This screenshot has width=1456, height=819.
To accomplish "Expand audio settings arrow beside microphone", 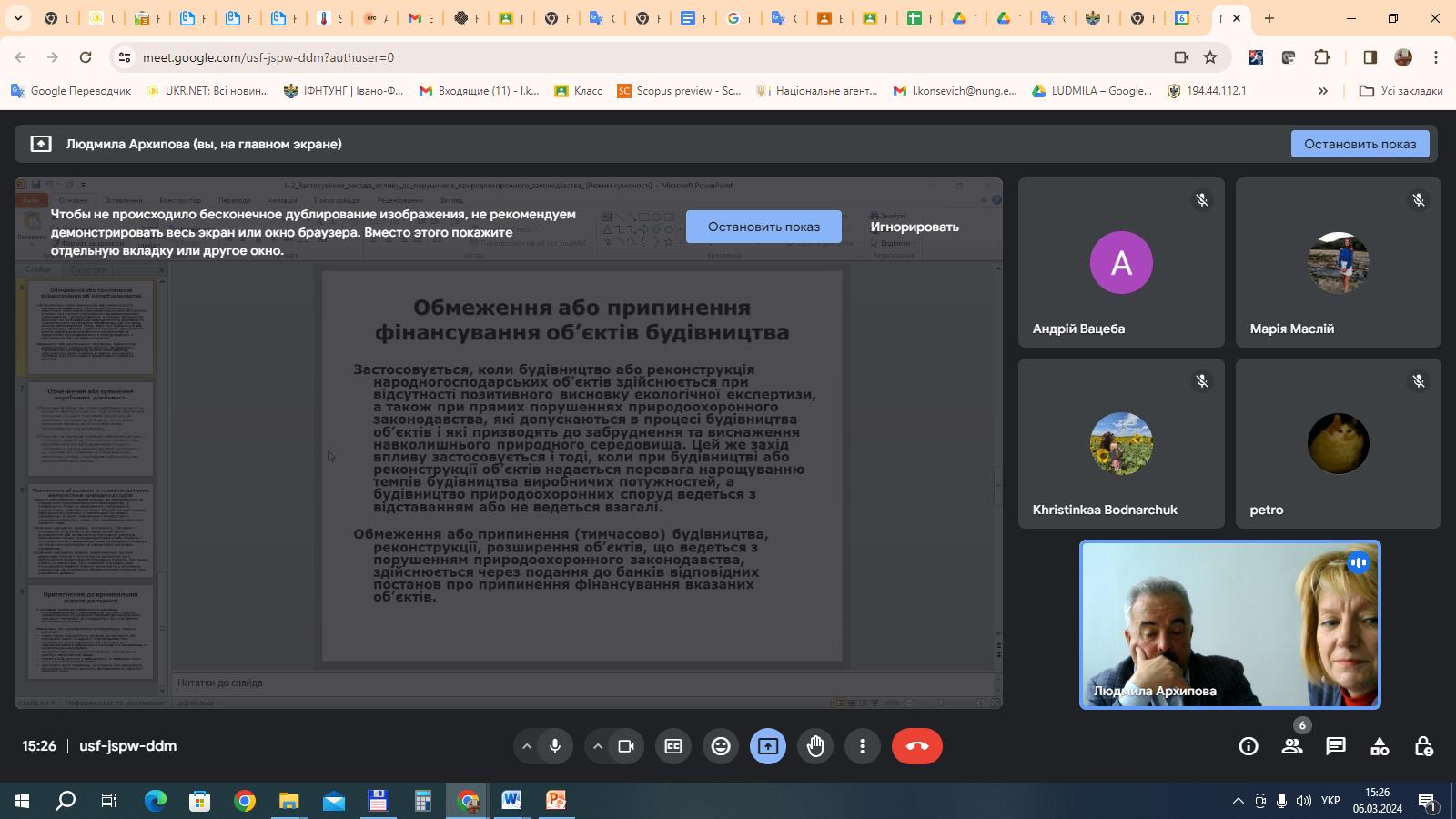I will coord(526,746).
